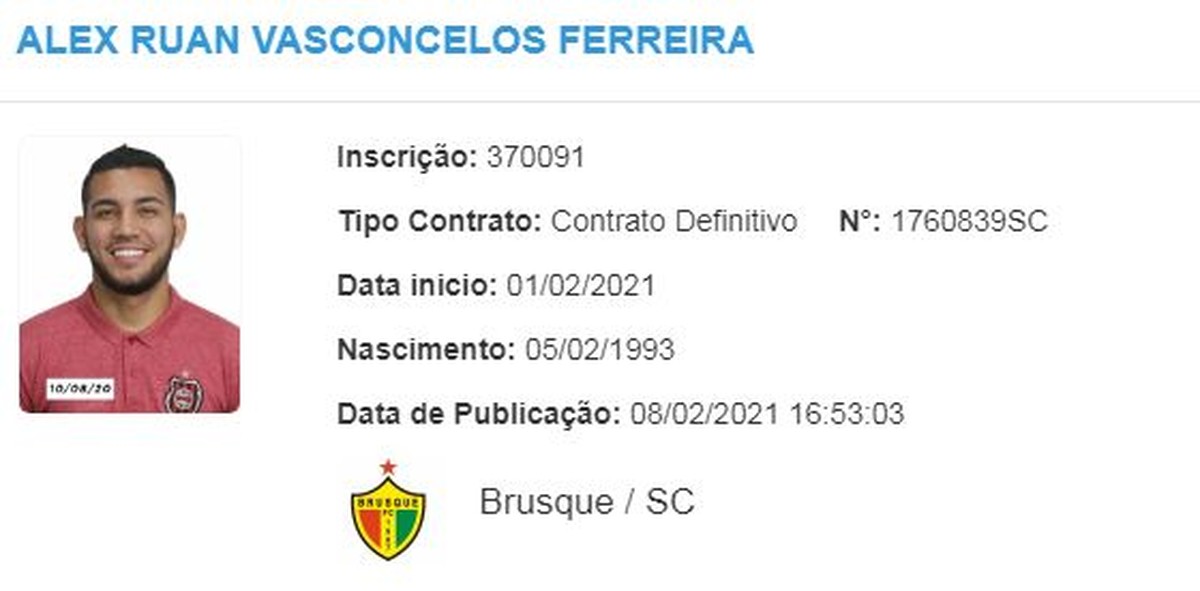The image size is (1200, 591).
Task: Select the Brusque / SC club text
Action: point(586,501)
